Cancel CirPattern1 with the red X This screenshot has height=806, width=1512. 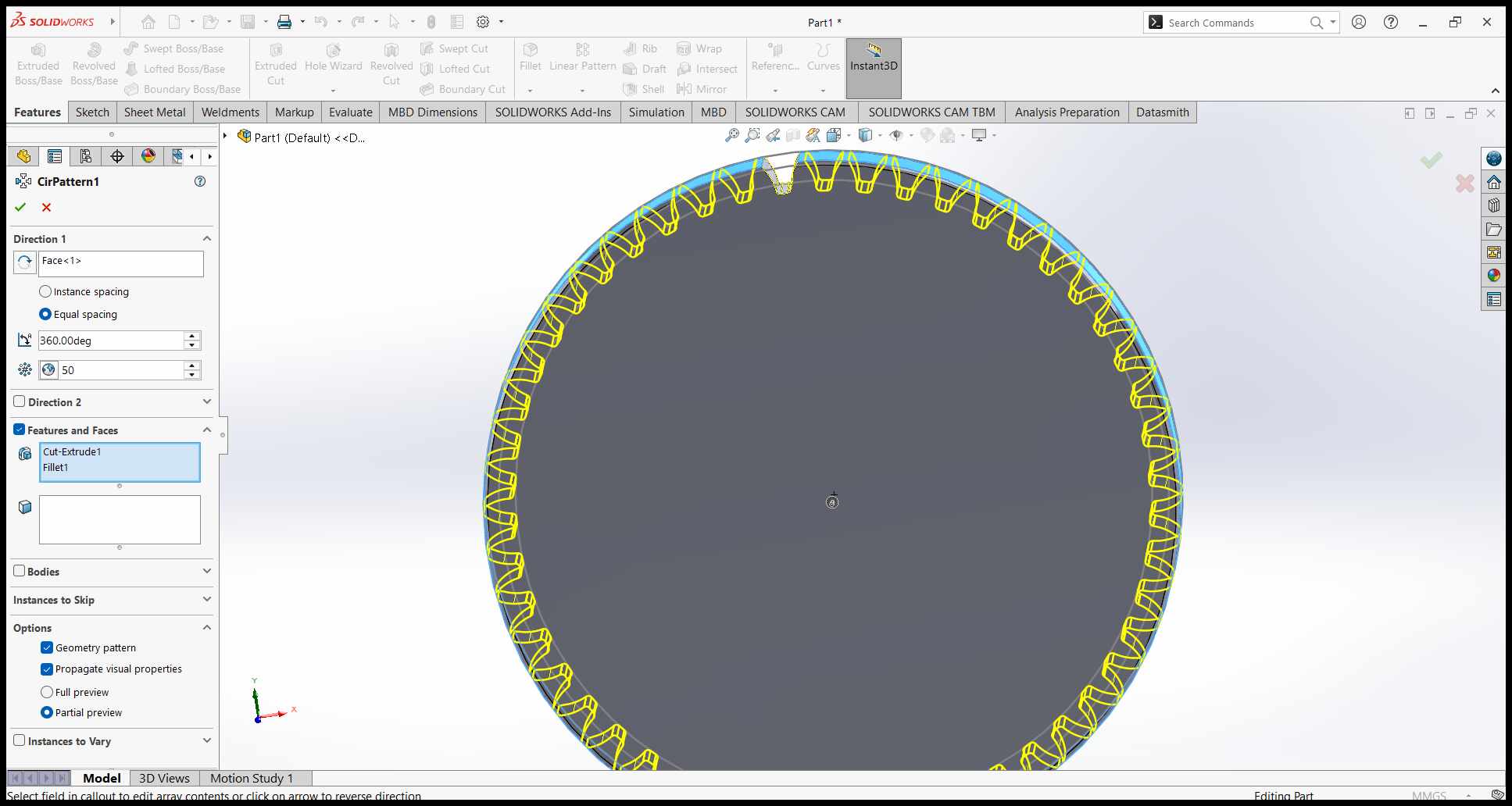point(47,207)
